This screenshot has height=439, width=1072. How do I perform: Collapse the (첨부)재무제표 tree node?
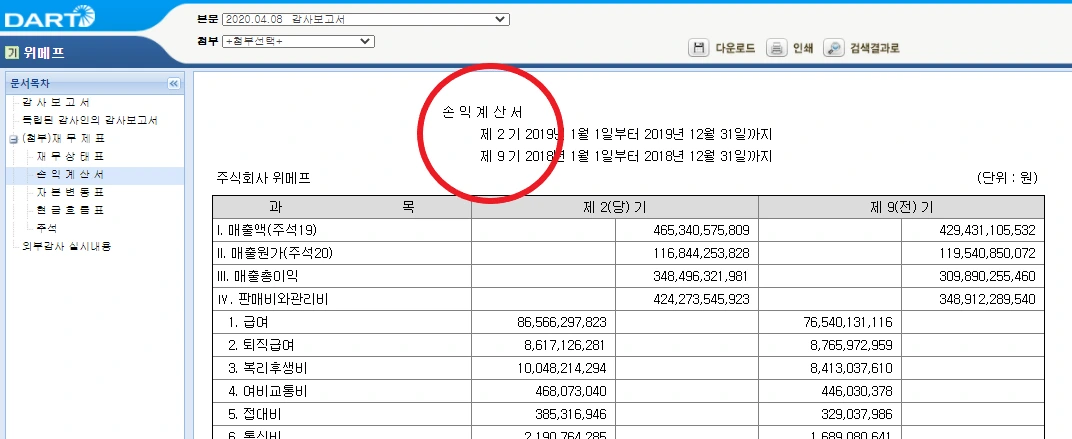click(x=14, y=139)
